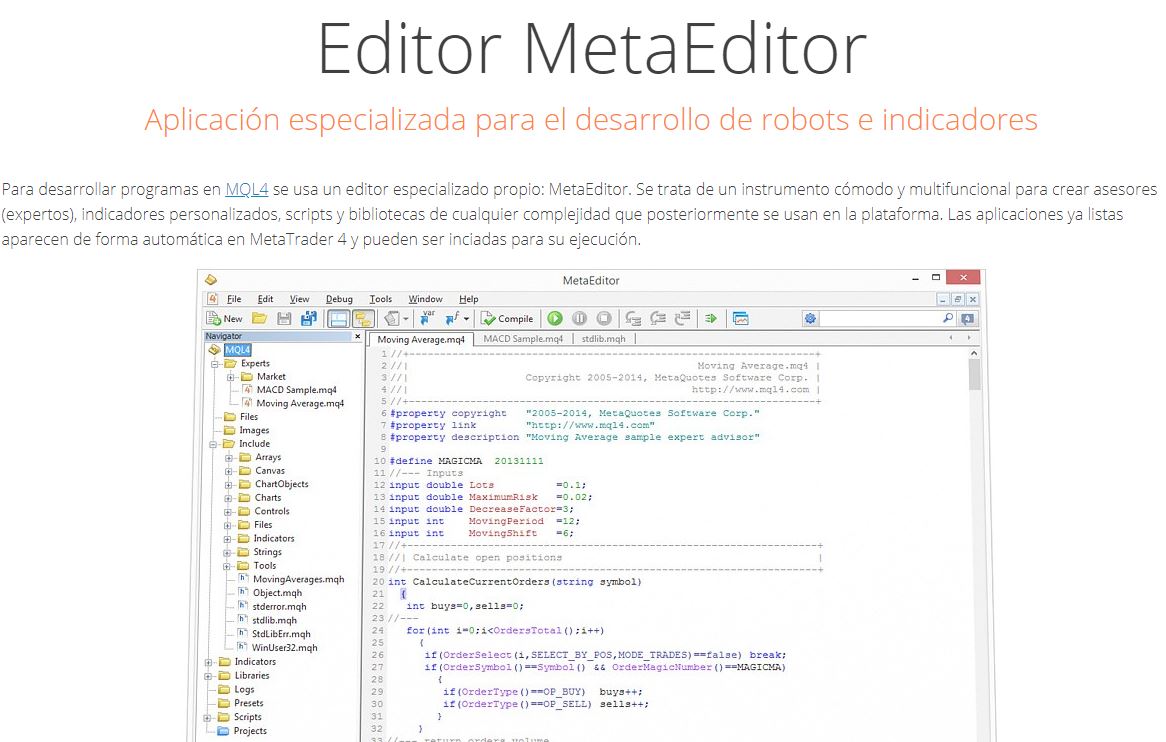Click the list functions 'f' icon

453,318
